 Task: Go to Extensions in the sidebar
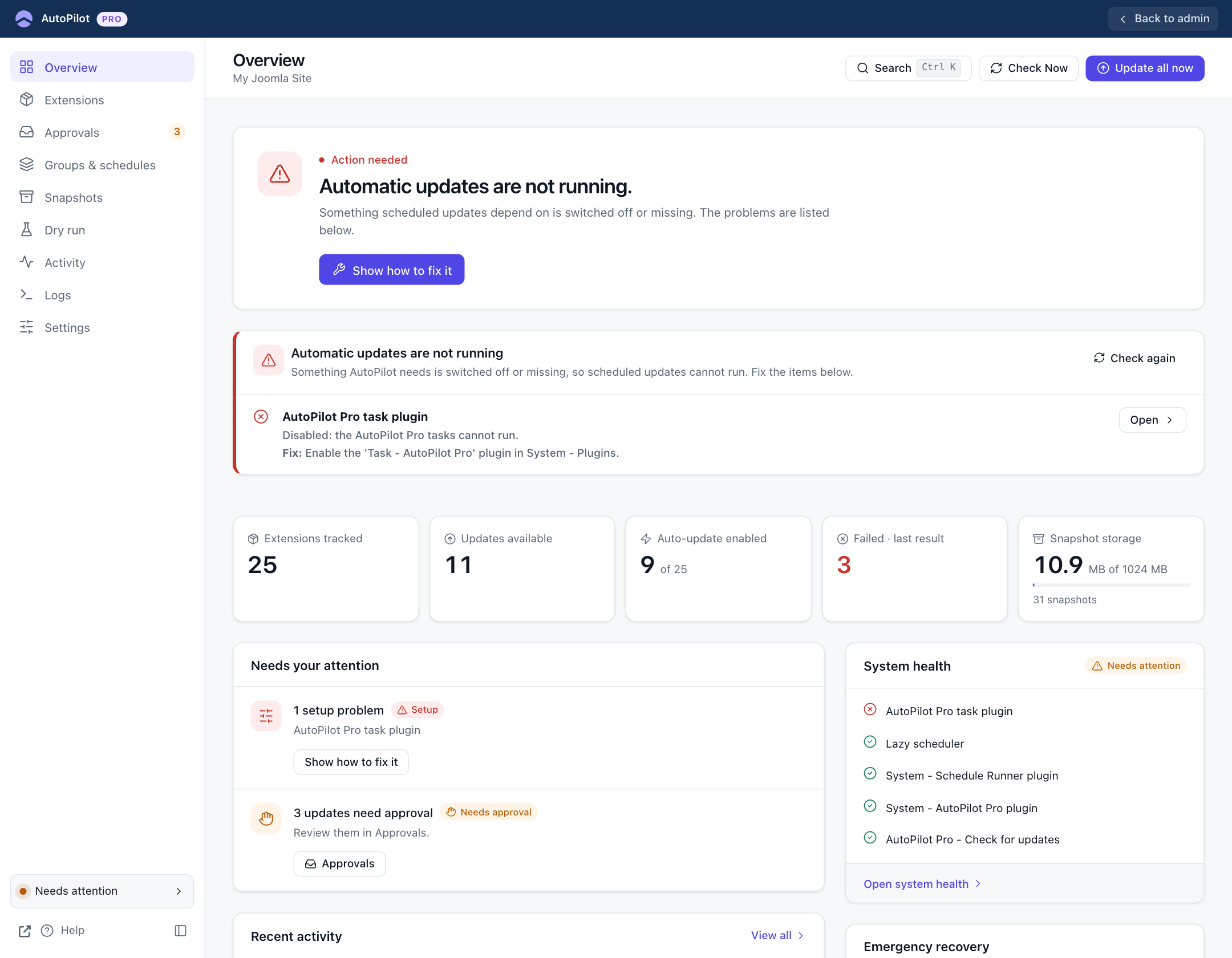click(x=102, y=100)
